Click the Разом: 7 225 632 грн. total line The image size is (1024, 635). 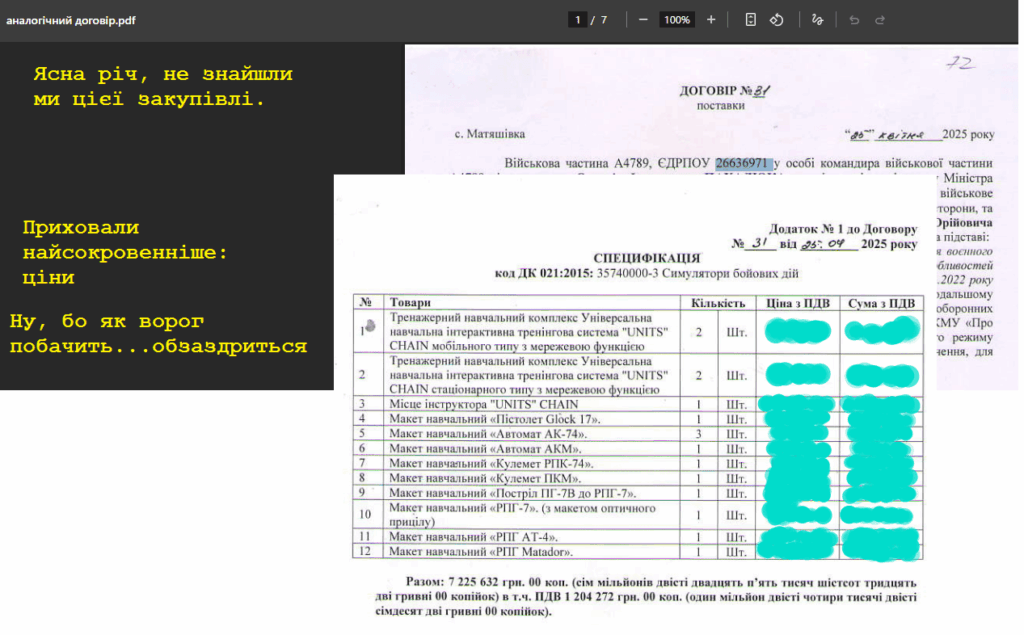645,596
